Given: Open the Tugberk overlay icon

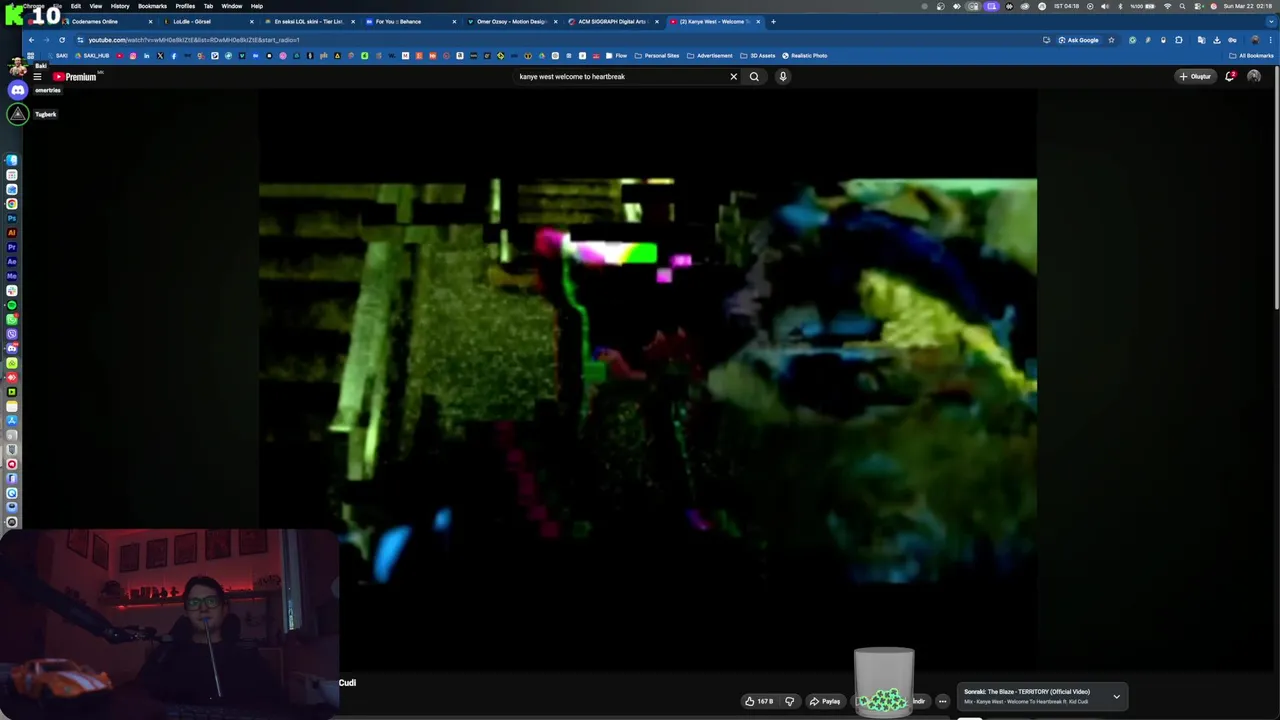Looking at the screenshot, I should tap(18, 114).
